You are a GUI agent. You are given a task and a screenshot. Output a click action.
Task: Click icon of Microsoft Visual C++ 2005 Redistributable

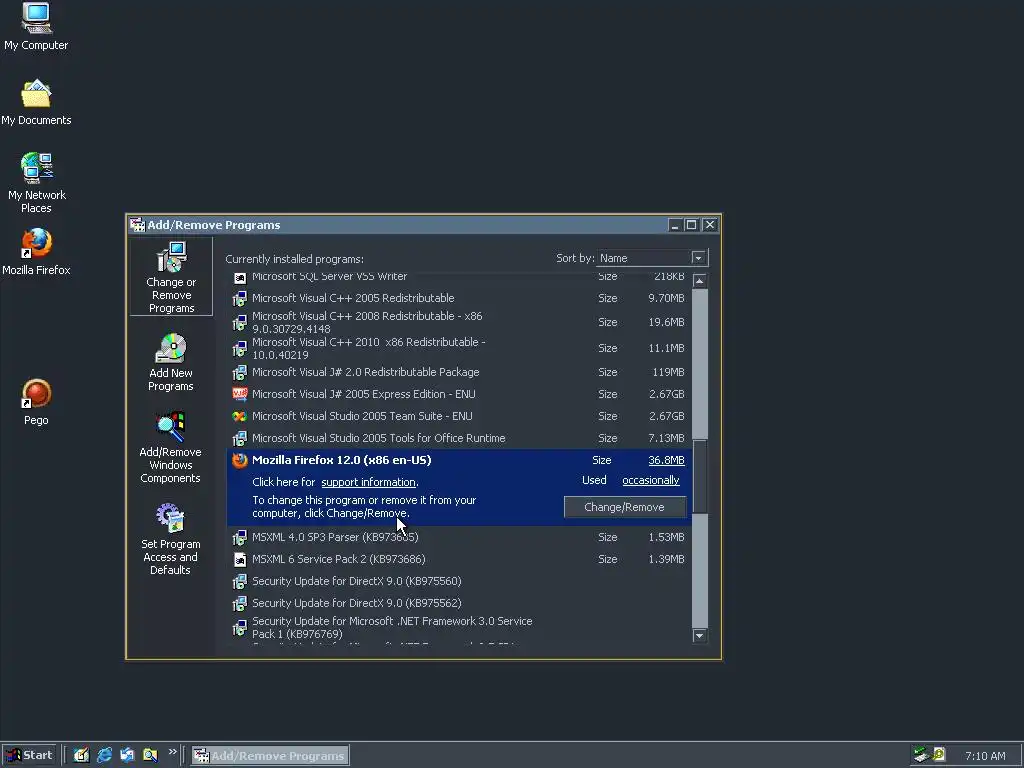coord(240,298)
